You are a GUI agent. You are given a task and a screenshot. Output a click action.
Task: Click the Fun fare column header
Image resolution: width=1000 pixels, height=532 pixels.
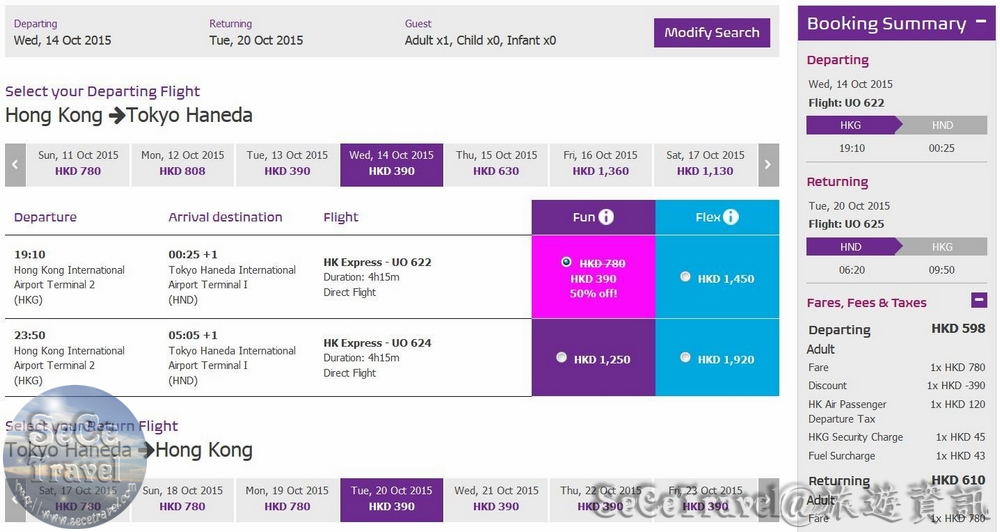[593, 217]
